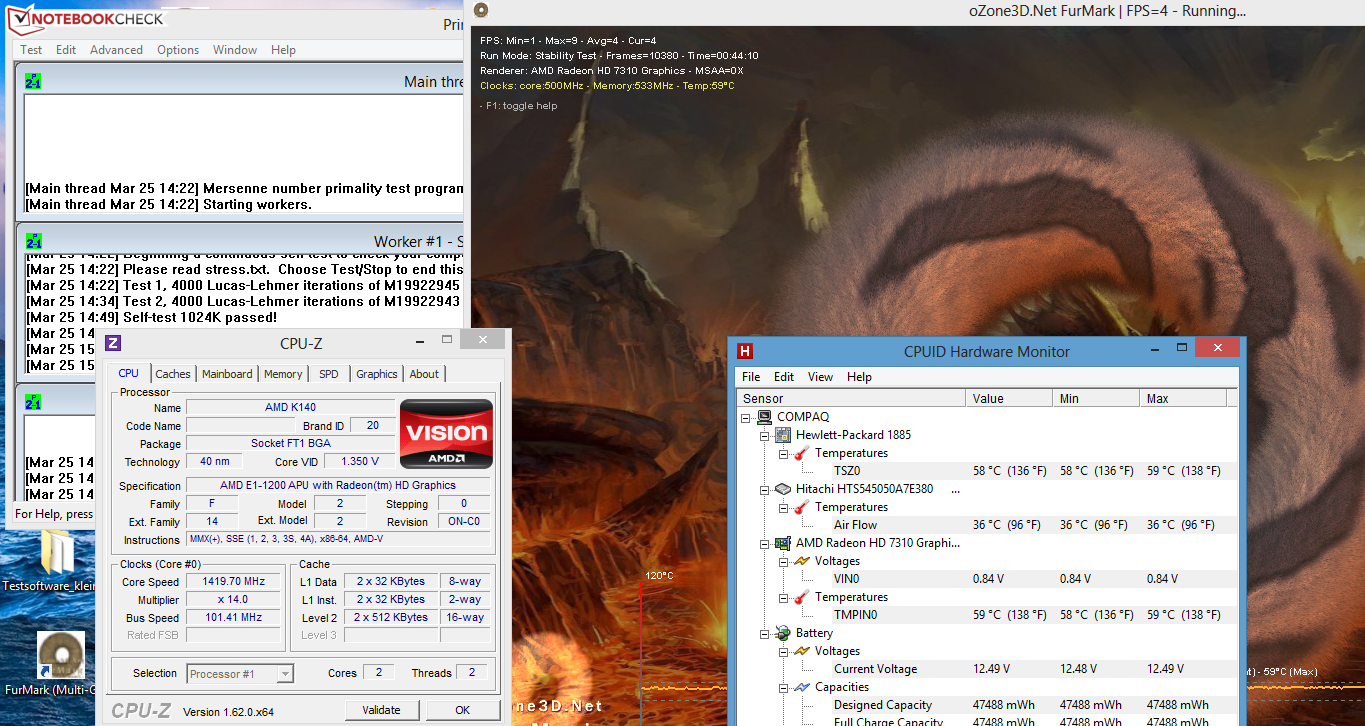Switch to the Caches tab in CPU-Z
The height and width of the screenshot is (726, 1365).
[173, 374]
